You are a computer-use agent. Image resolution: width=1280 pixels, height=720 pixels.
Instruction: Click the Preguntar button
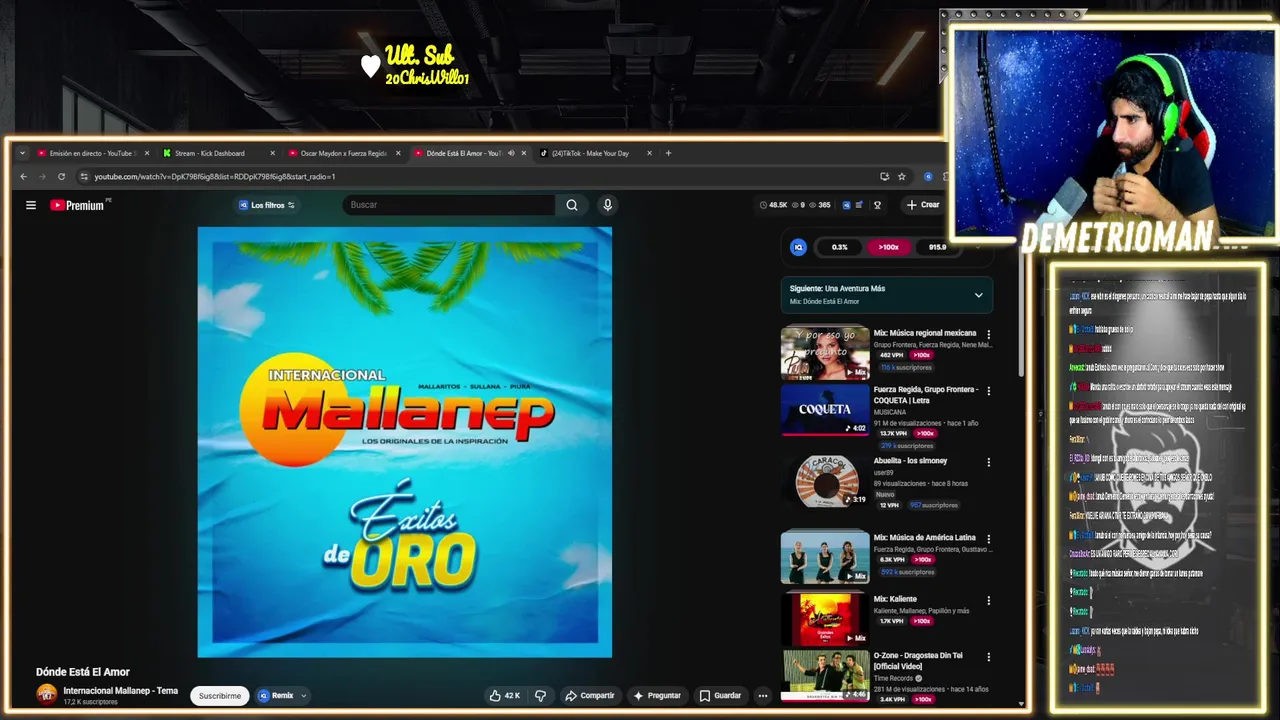click(x=657, y=695)
